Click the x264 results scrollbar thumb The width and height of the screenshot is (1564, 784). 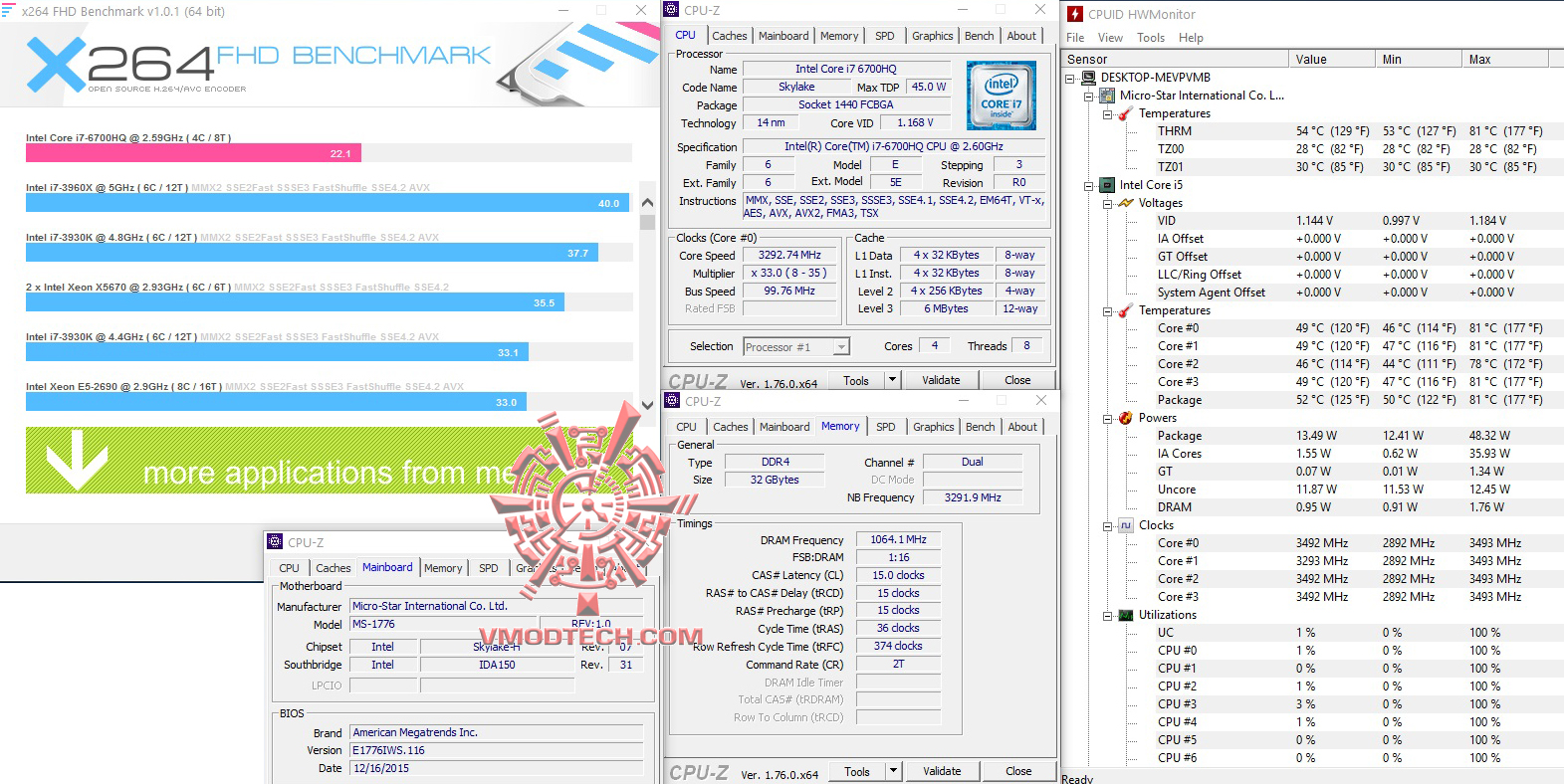click(647, 221)
